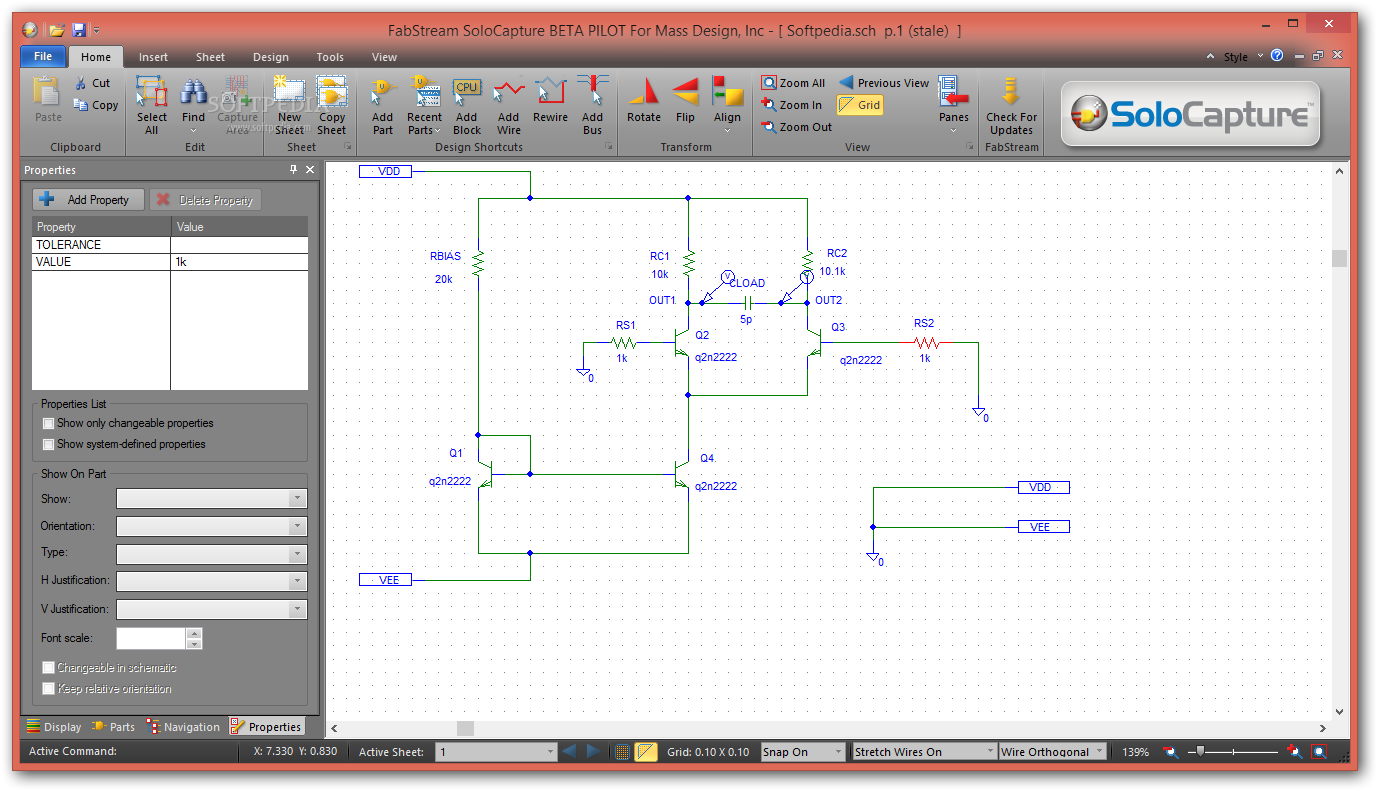
Task: Click the zoom-out magnifier in status bar
Action: [x=1171, y=751]
